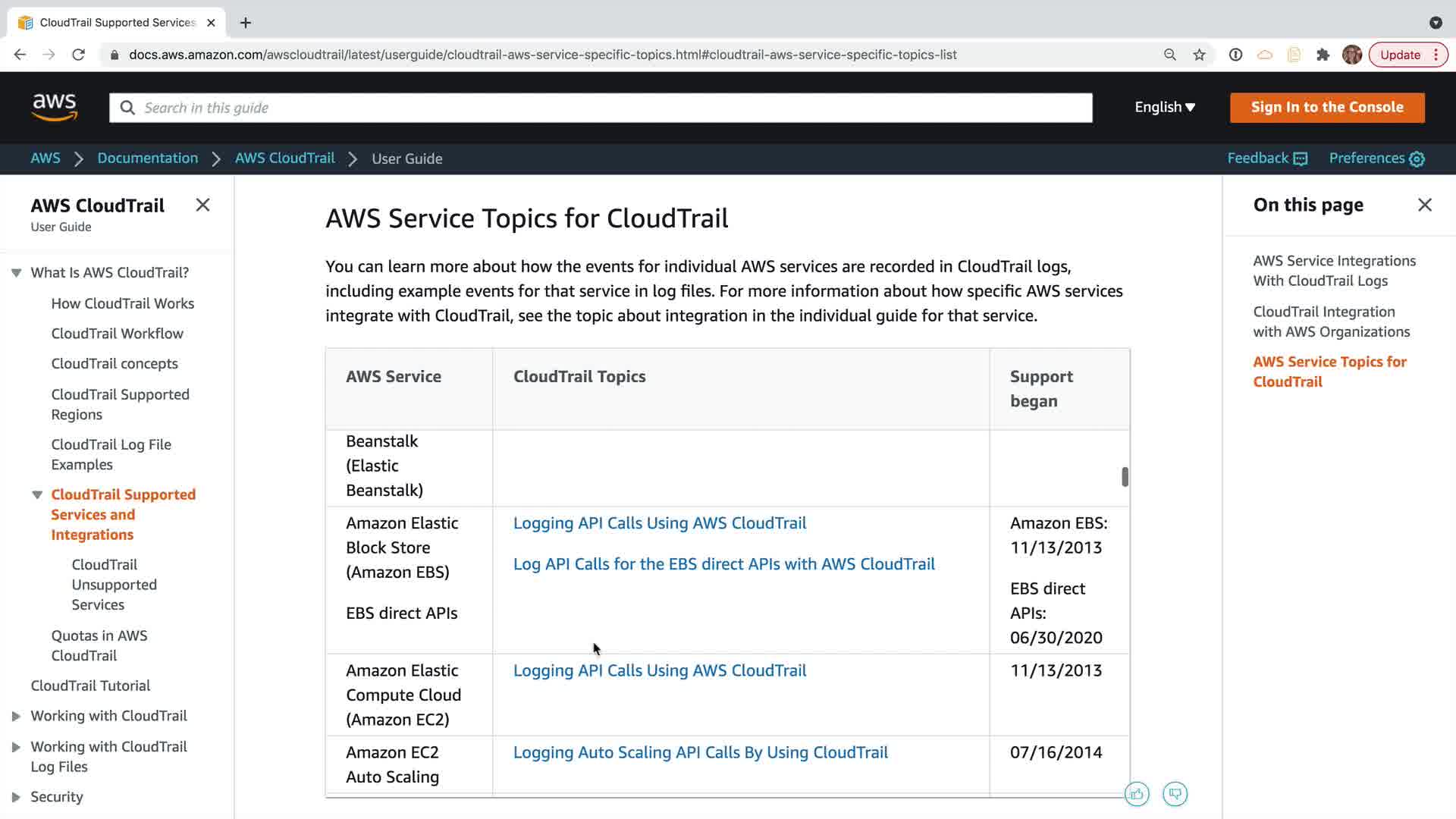Image resolution: width=1456 pixels, height=819 pixels.
Task: Bookmark page with star icon
Action: coord(1199,55)
